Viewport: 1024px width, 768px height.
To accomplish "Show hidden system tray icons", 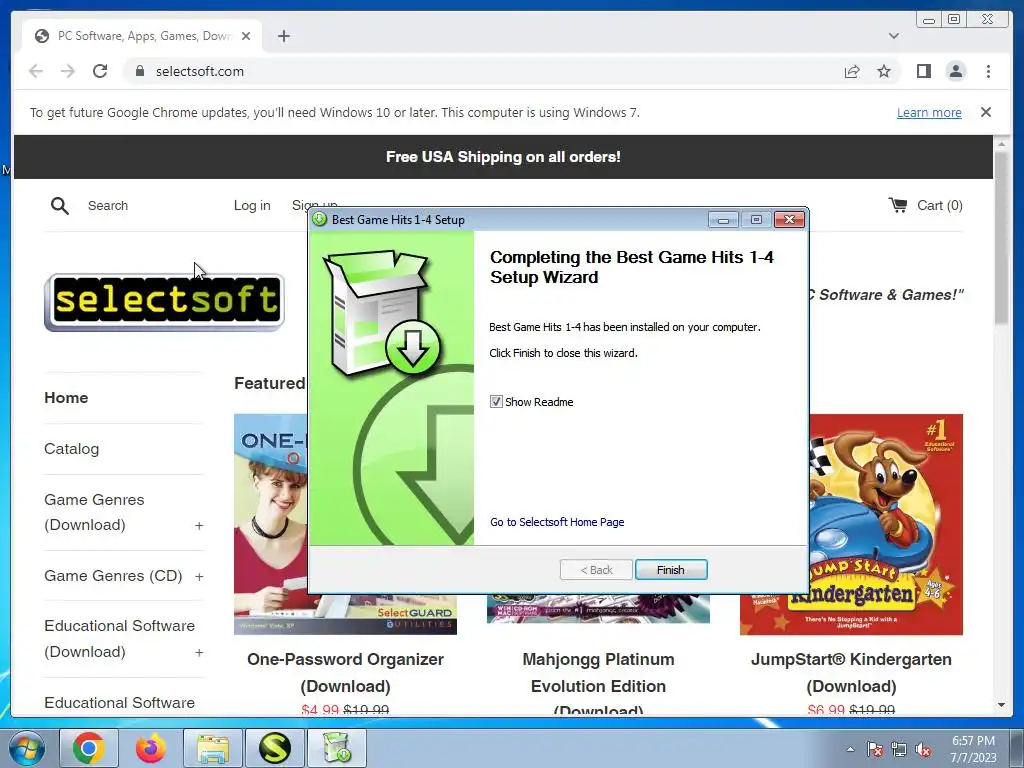I will coord(850,749).
